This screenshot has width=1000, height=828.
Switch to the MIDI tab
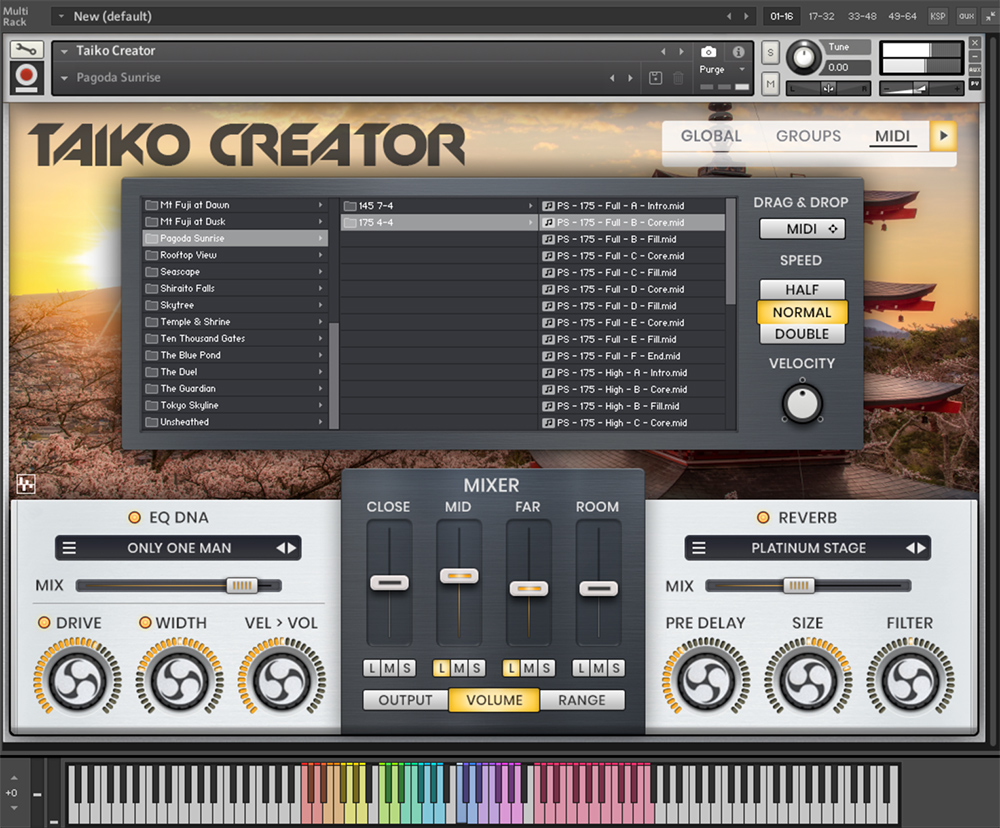(x=892, y=136)
